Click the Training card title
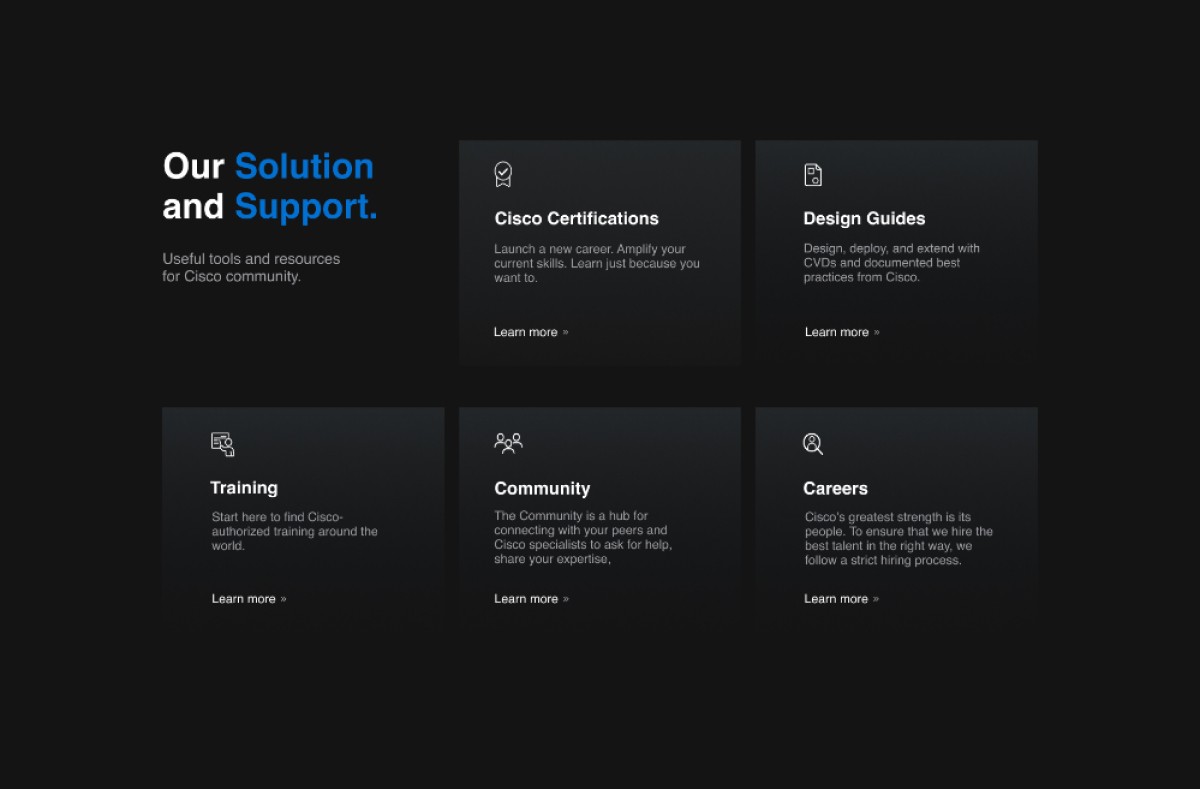Image resolution: width=1200 pixels, height=789 pixels. click(x=244, y=488)
